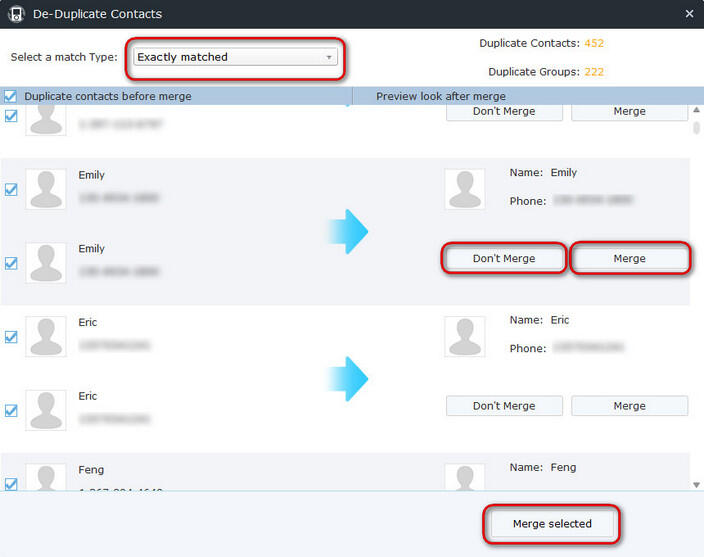Image resolution: width=704 pixels, height=557 pixels.
Task: Click Merge button for Eric group
Action: click(629, 406)
